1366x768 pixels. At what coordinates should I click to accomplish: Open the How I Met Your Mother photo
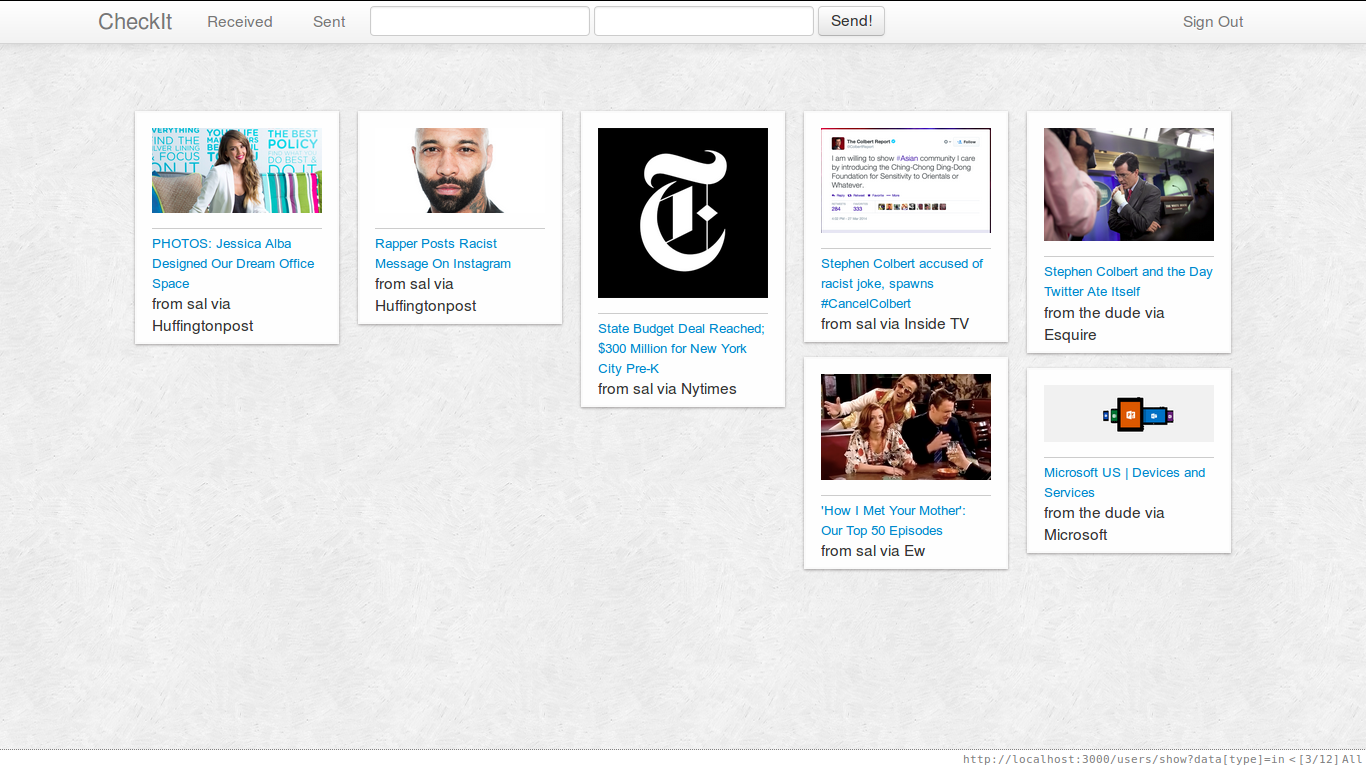coord(906,427)
